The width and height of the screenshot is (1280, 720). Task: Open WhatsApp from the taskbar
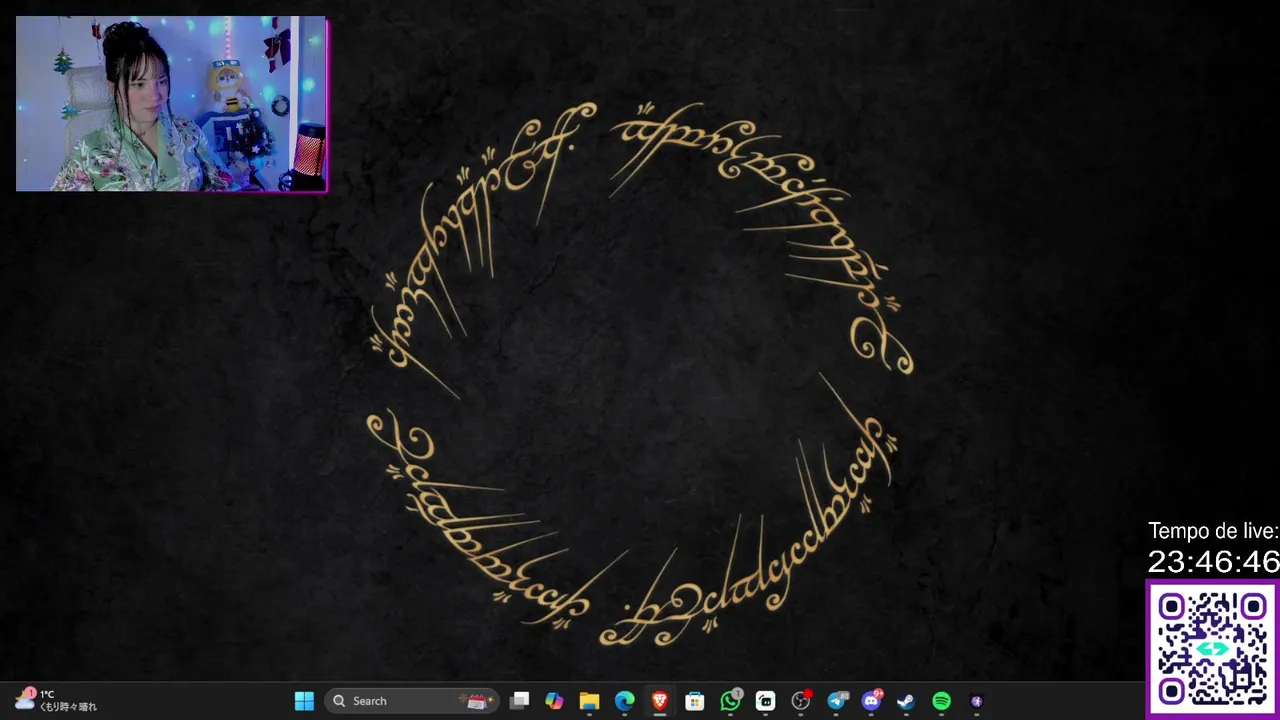(x=731, y=701)
